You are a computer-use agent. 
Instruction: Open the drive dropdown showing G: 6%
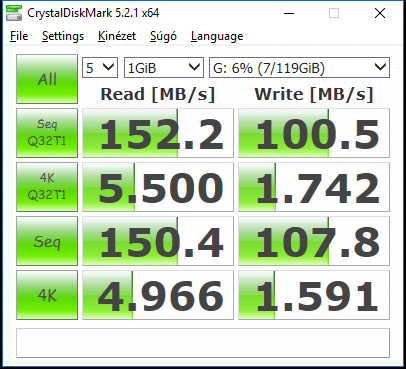point(299,68)
